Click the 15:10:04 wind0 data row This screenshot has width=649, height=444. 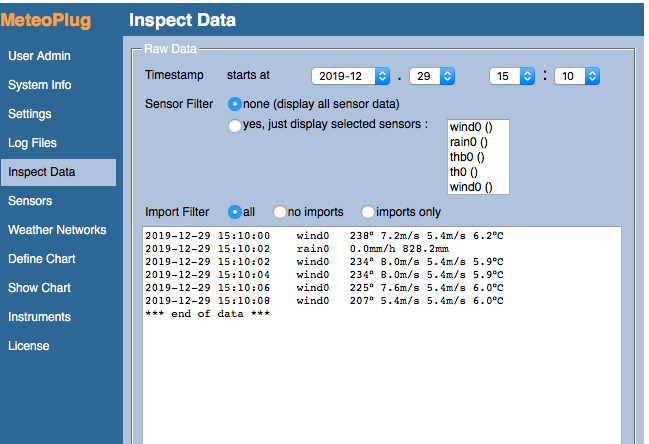[x=324, y=275]
